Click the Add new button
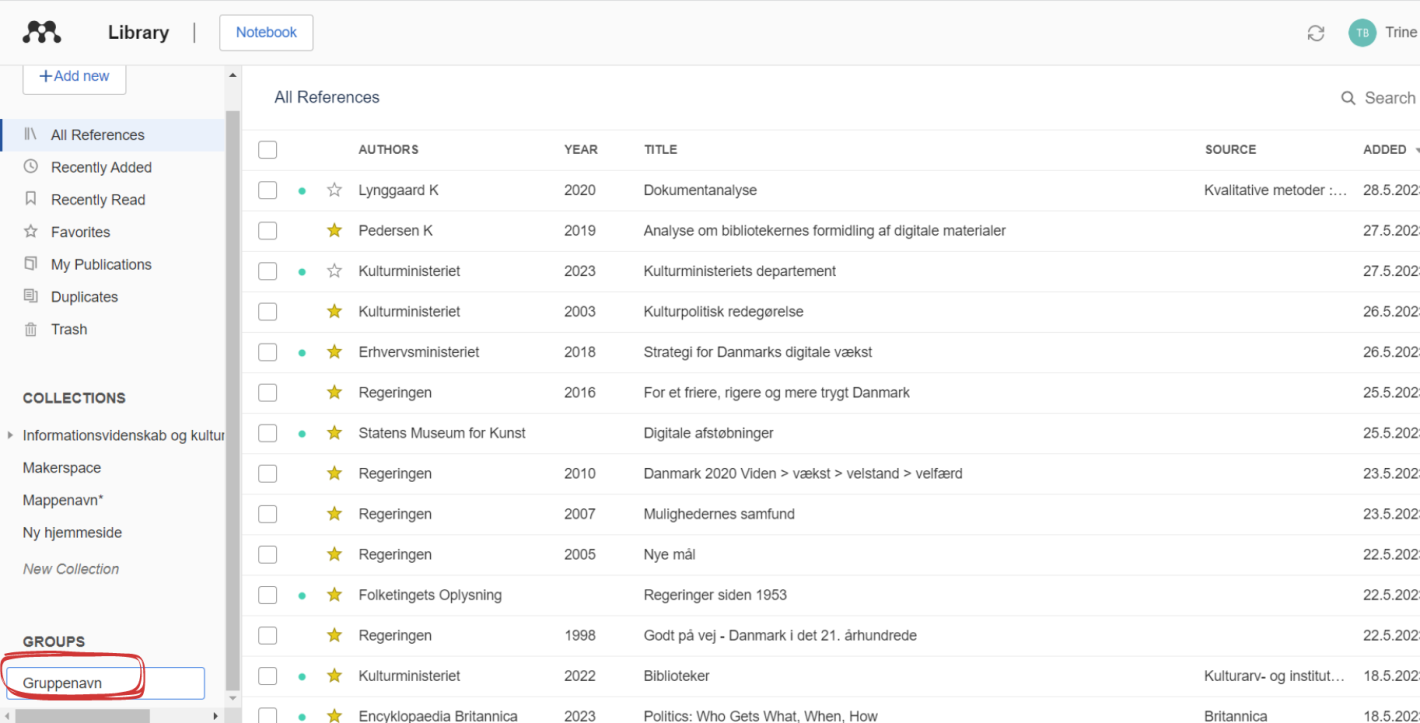 pos(74,77)
